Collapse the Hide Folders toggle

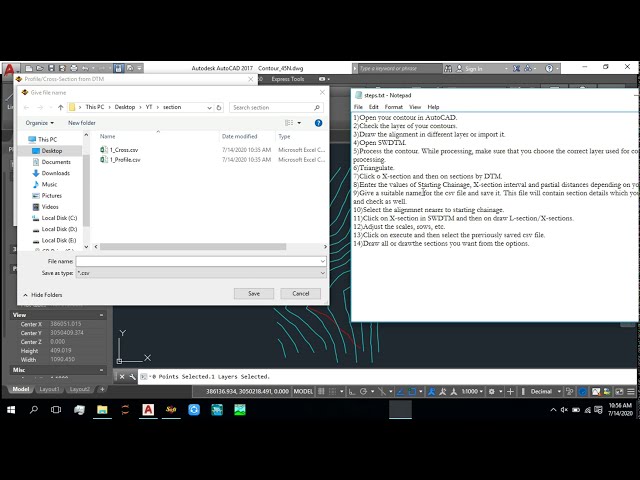pos(44,295)
